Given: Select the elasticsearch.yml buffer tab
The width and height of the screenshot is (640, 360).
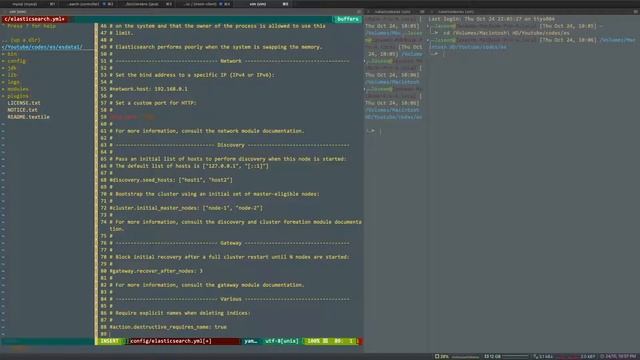Looking at the screenshot, I should (x=35, y=19).
